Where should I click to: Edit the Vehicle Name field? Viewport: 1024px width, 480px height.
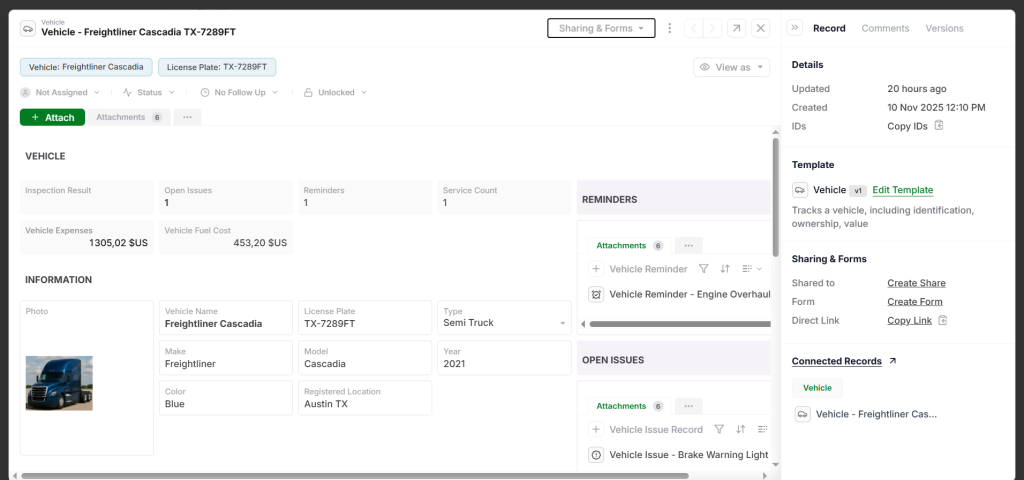[226, 317]
